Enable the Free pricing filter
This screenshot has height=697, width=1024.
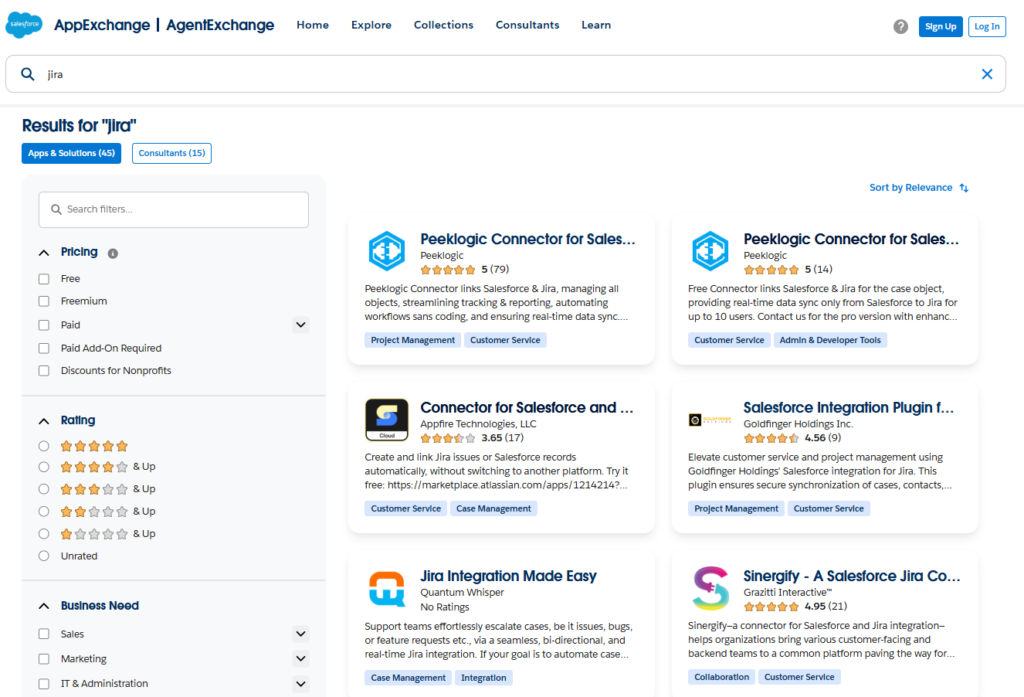pyautogui.click(x=42, y=278)
